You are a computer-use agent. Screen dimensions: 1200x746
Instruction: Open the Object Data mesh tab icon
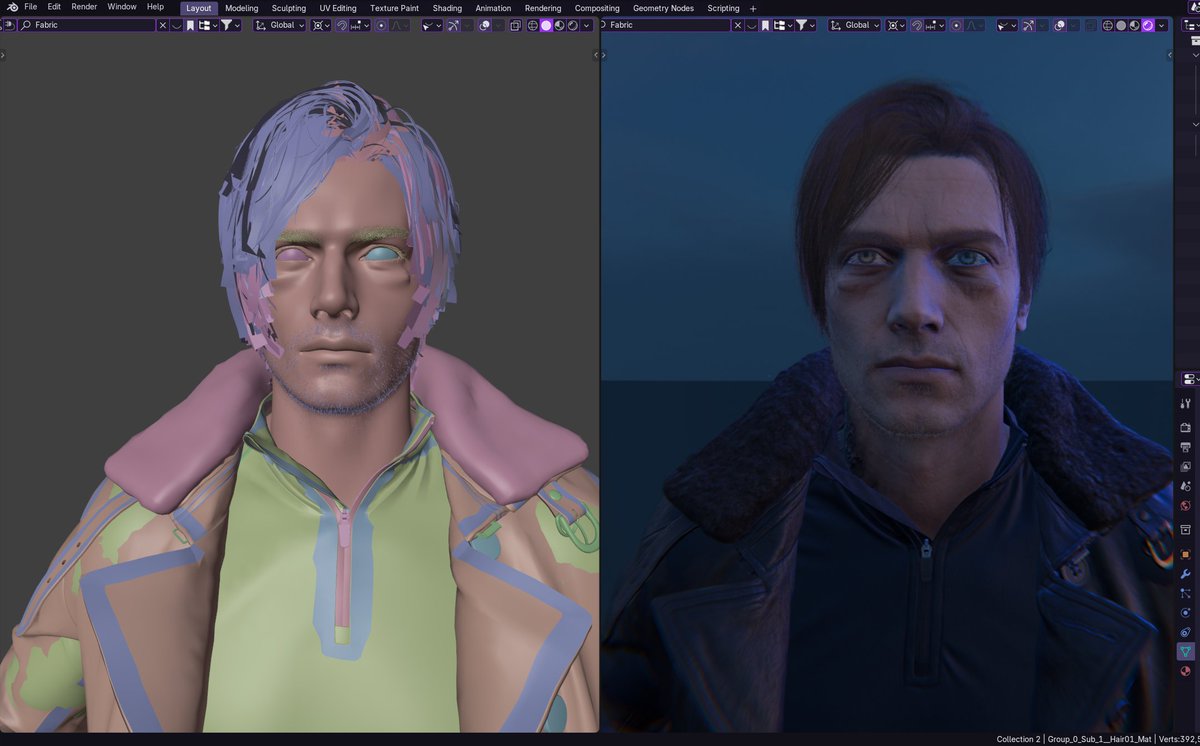1185,651
